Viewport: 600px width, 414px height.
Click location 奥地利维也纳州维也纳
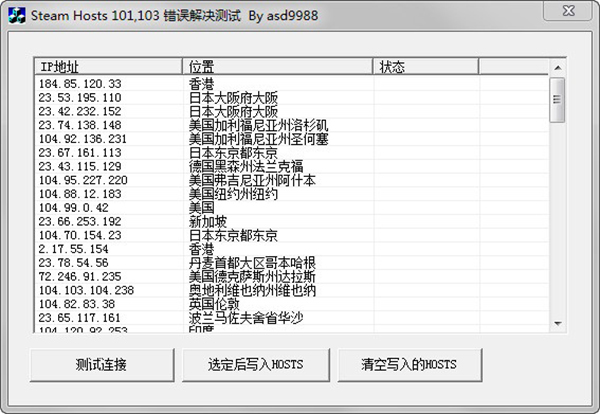[252, 290]
